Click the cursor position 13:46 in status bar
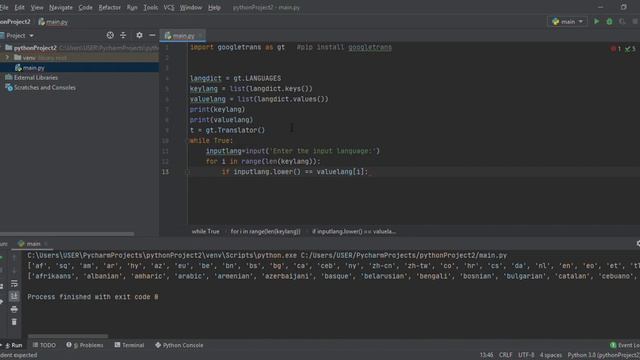Viewport: 640px width, 360px height. coord(487,355)
